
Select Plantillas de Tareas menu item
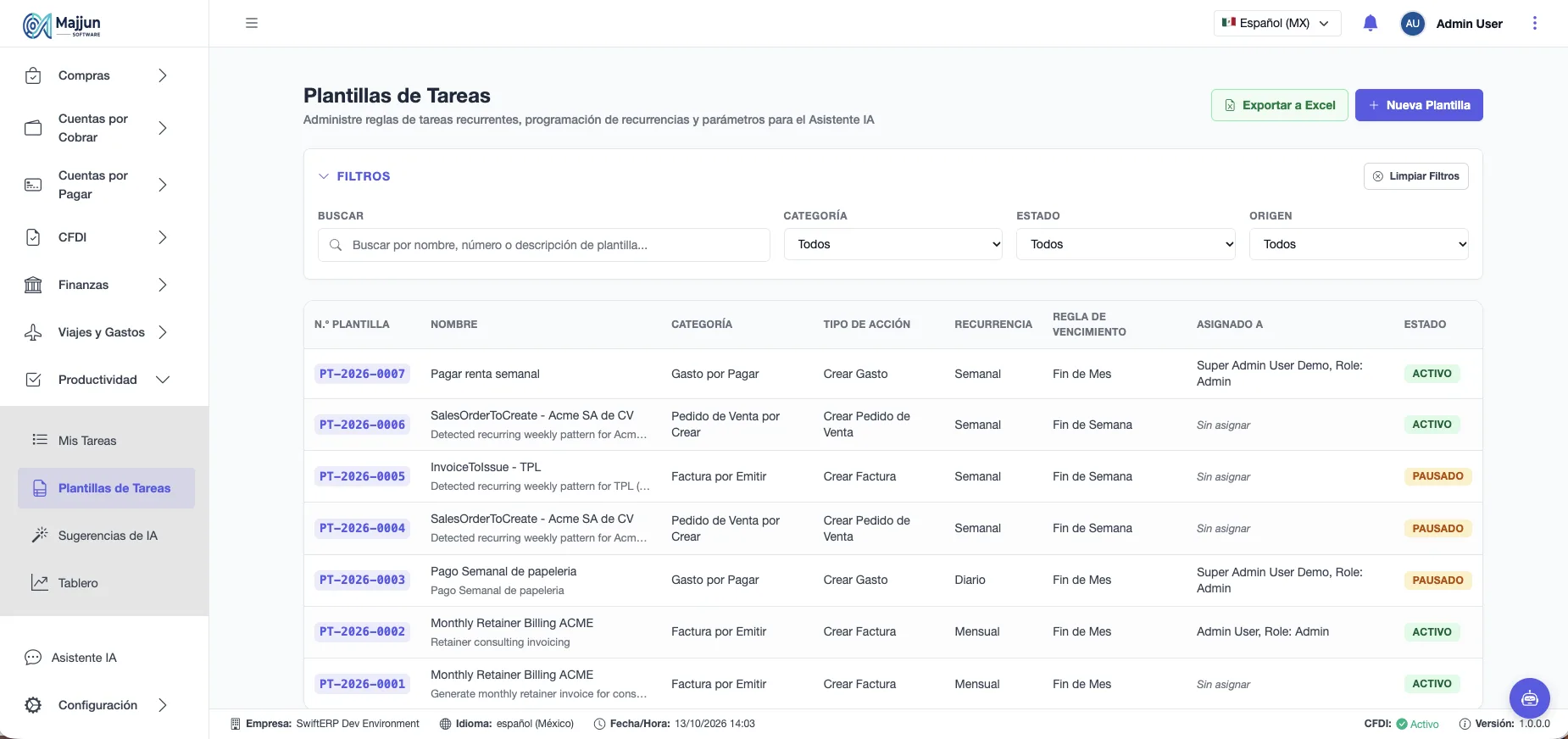(x=106, y=488)
